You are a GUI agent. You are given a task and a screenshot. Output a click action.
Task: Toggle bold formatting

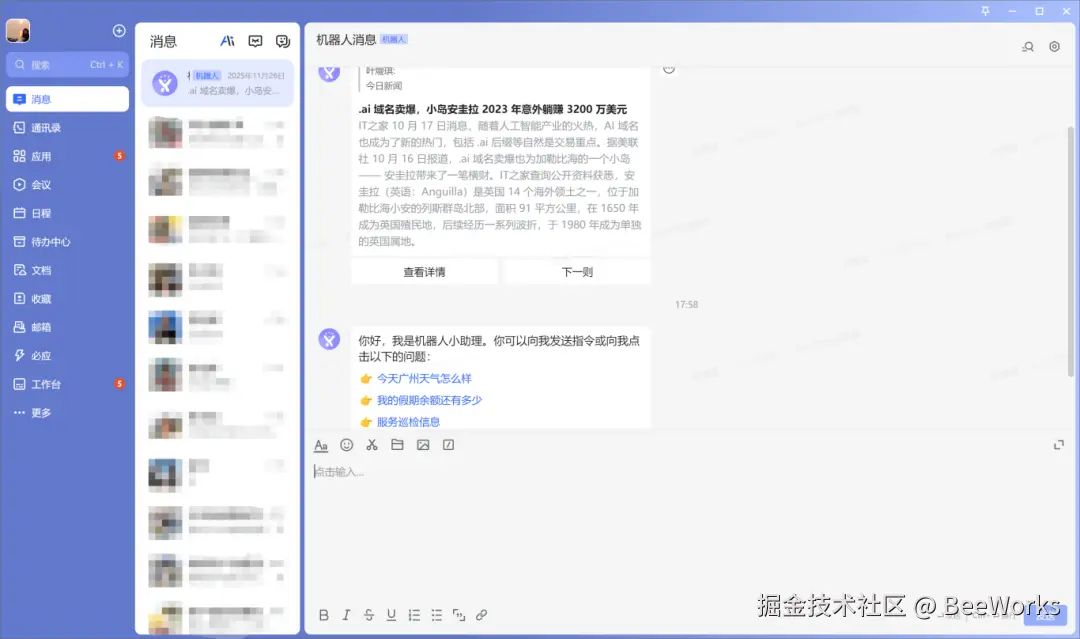(x=323, y=615)
